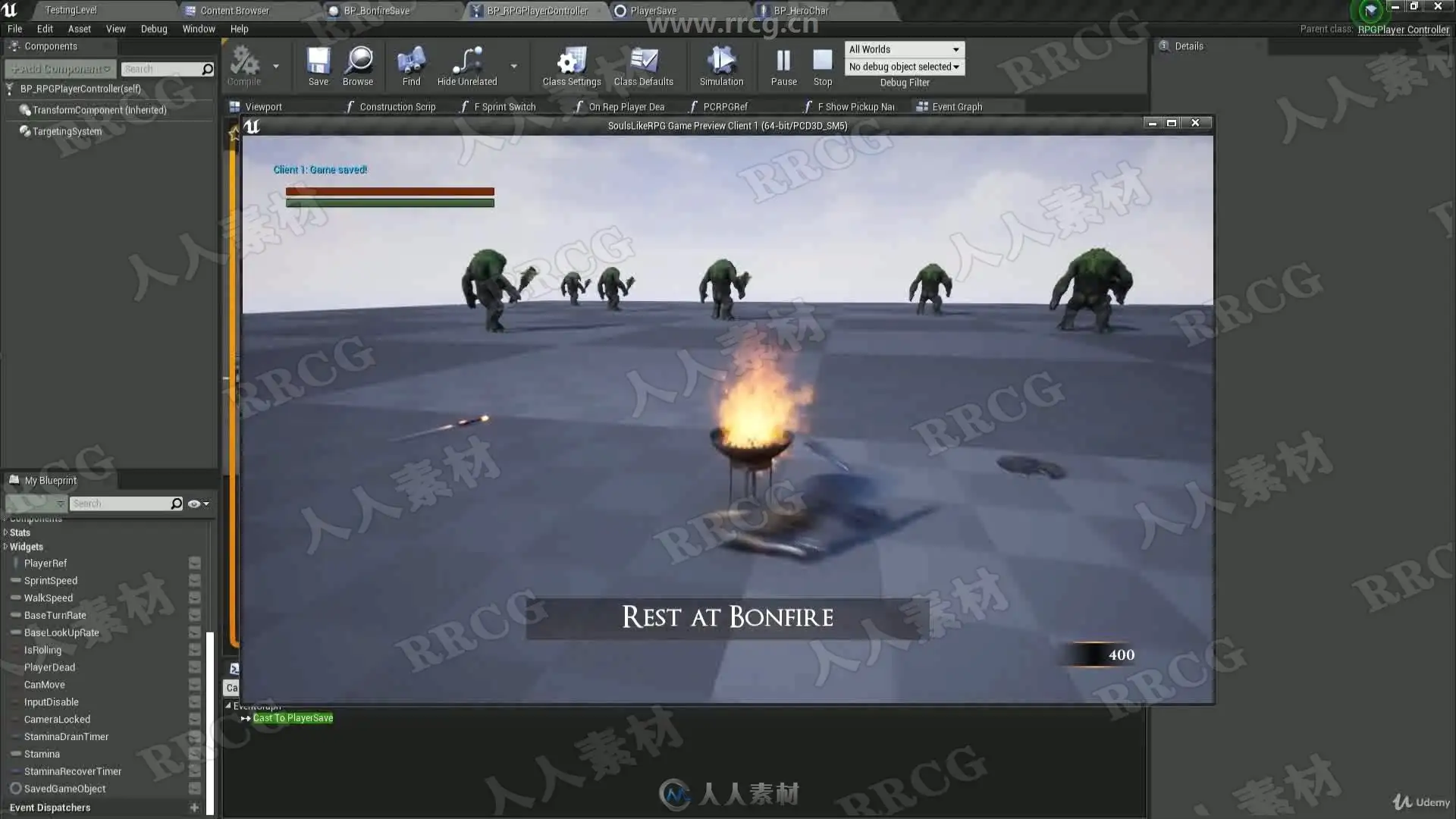This screenshot has width=1456, height=819.
Task: Open the All Worlds dropdown
Action: point(904,49)
